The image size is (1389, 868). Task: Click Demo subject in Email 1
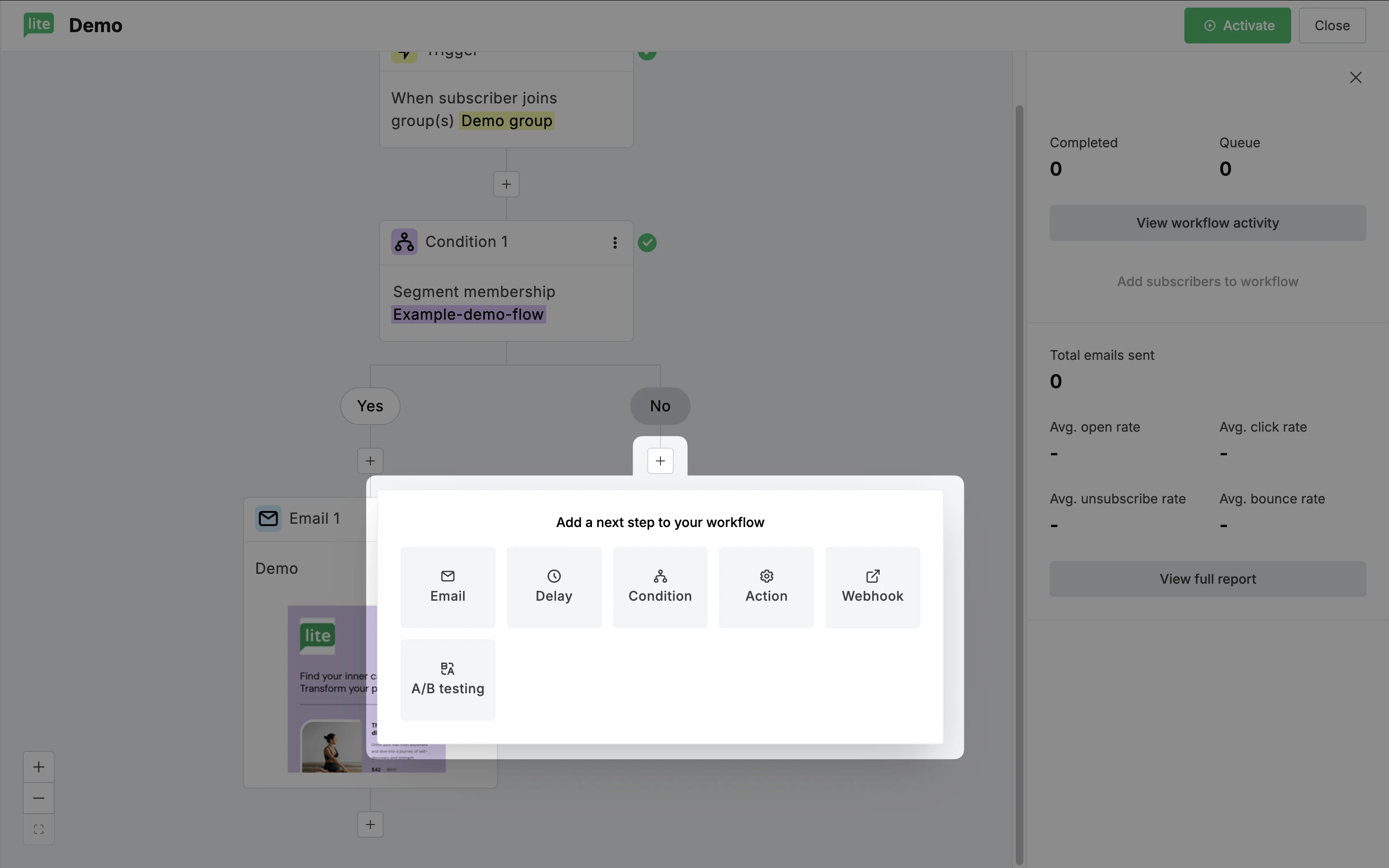coord(276,568)
